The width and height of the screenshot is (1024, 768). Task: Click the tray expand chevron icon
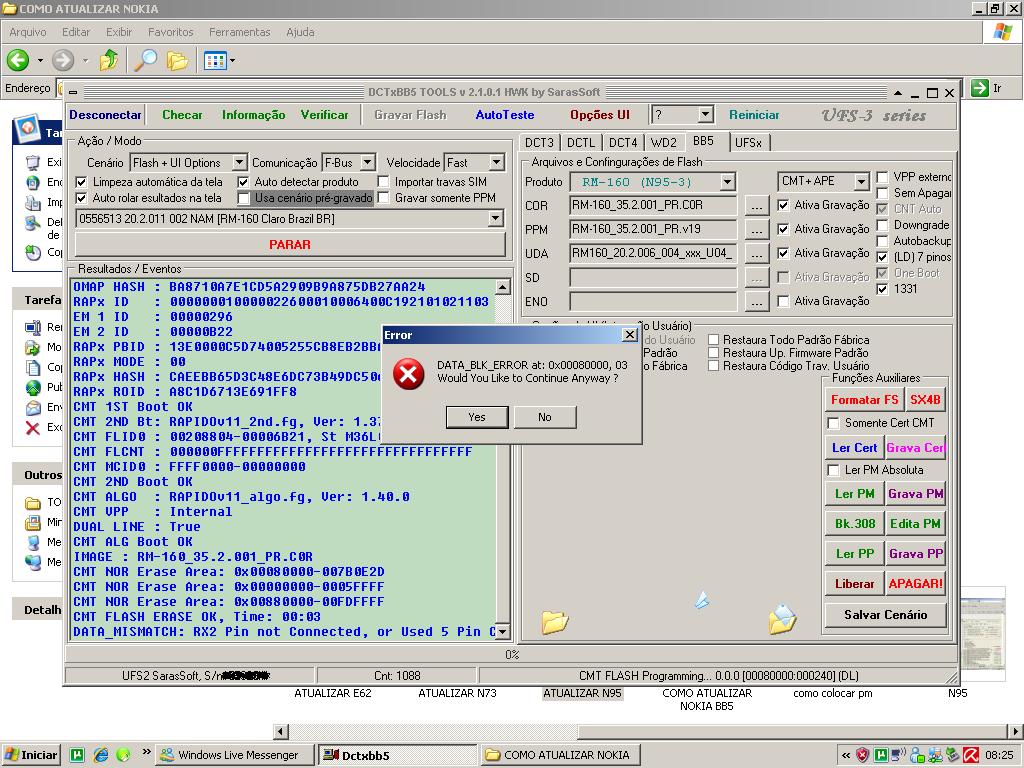point(846,756)
